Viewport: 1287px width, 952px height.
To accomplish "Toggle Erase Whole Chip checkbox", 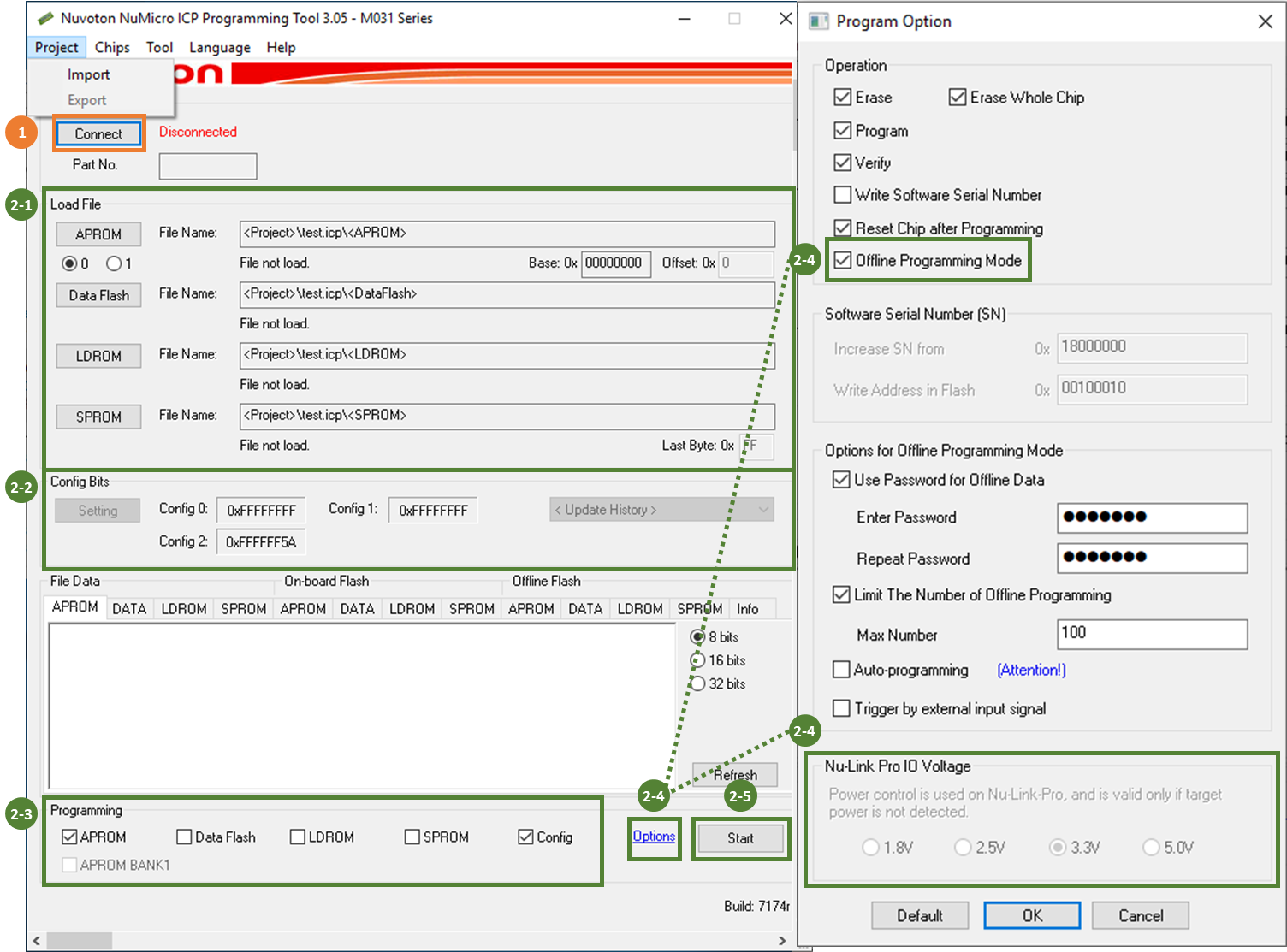I will click(958, 98).
